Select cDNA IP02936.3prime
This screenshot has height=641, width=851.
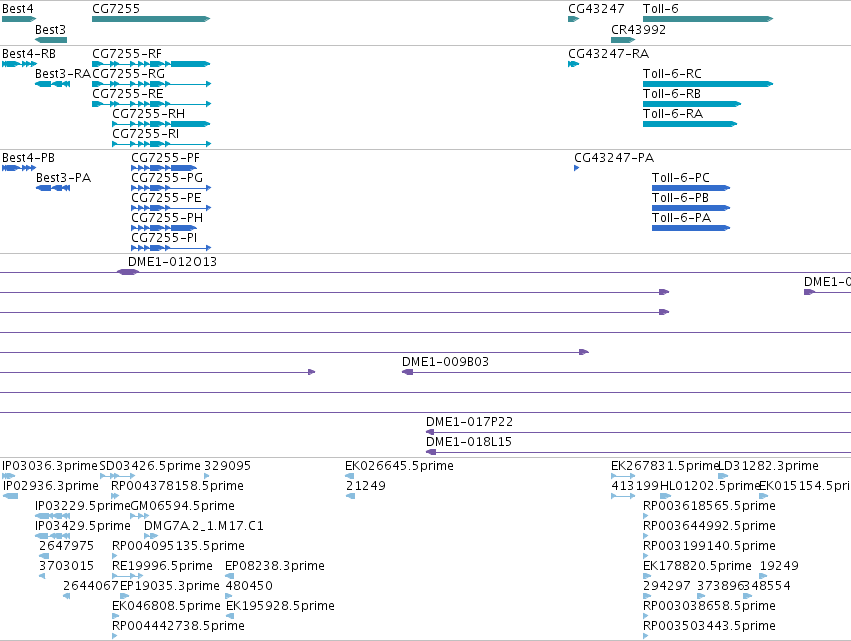[x=10, y=496]
